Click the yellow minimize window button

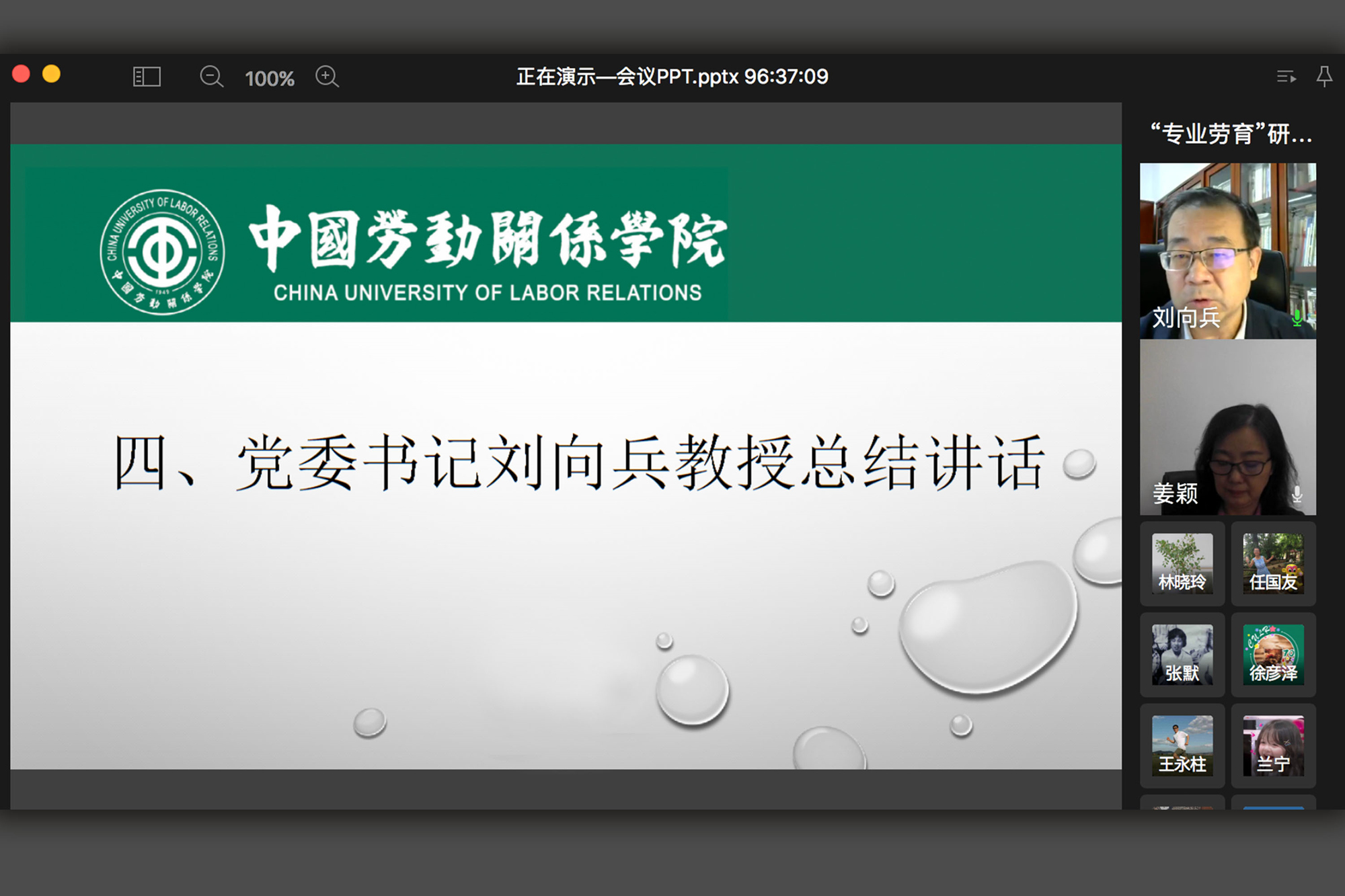click(x=52, y=74)
